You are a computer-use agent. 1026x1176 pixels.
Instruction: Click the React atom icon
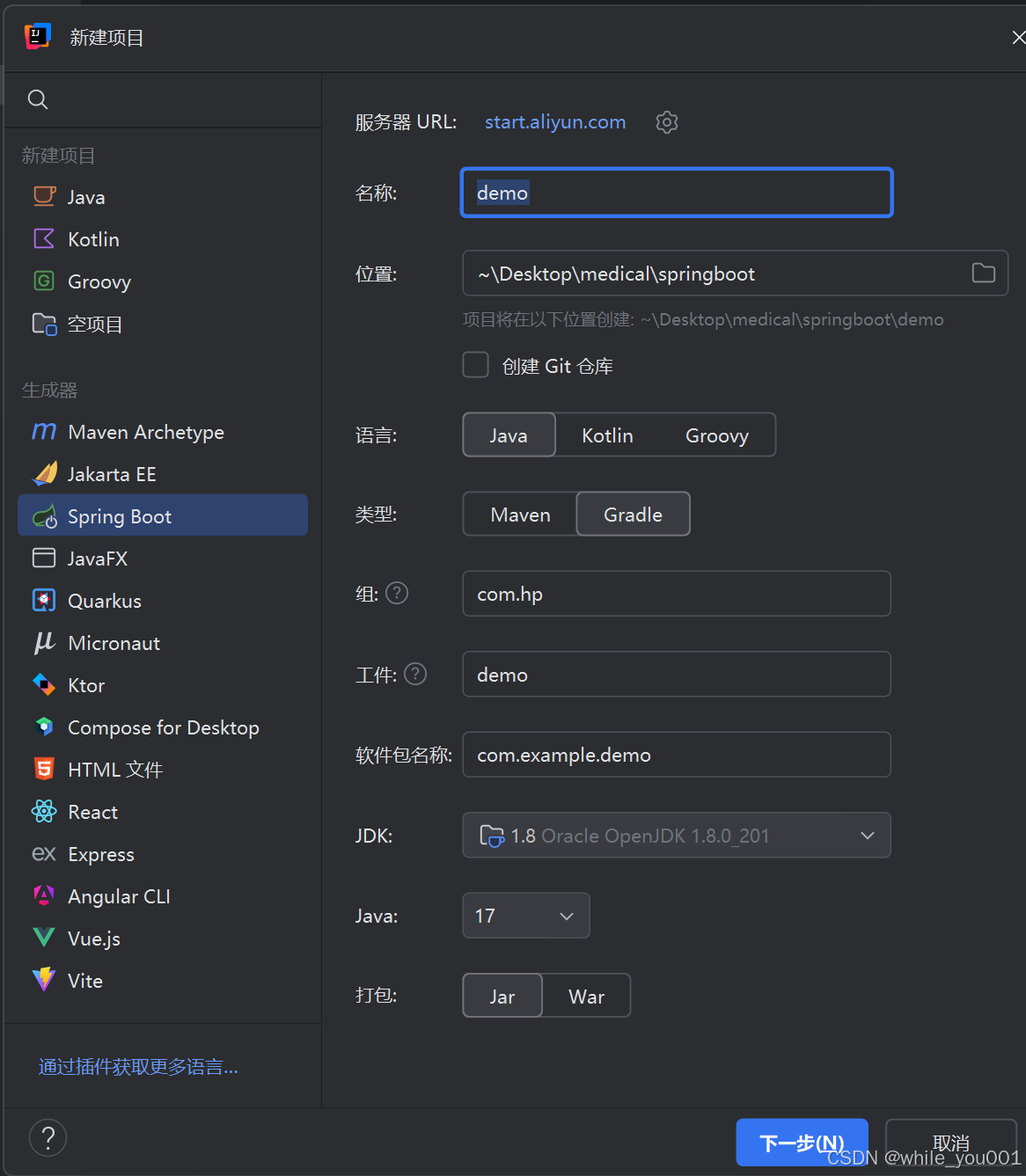click(x=44, y=812)
